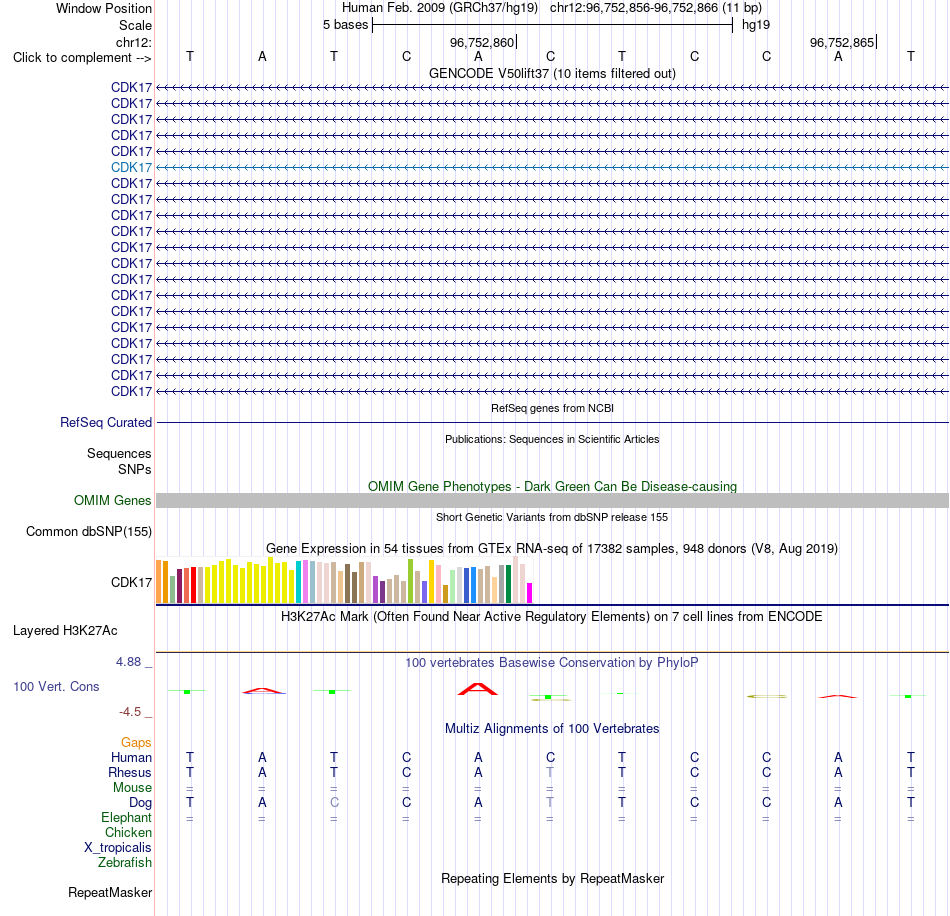Click the Human Feb. 2009 (GRCh37/hg19) header
Viewport: 950px width, 916px height.
[x=440, y=8]
